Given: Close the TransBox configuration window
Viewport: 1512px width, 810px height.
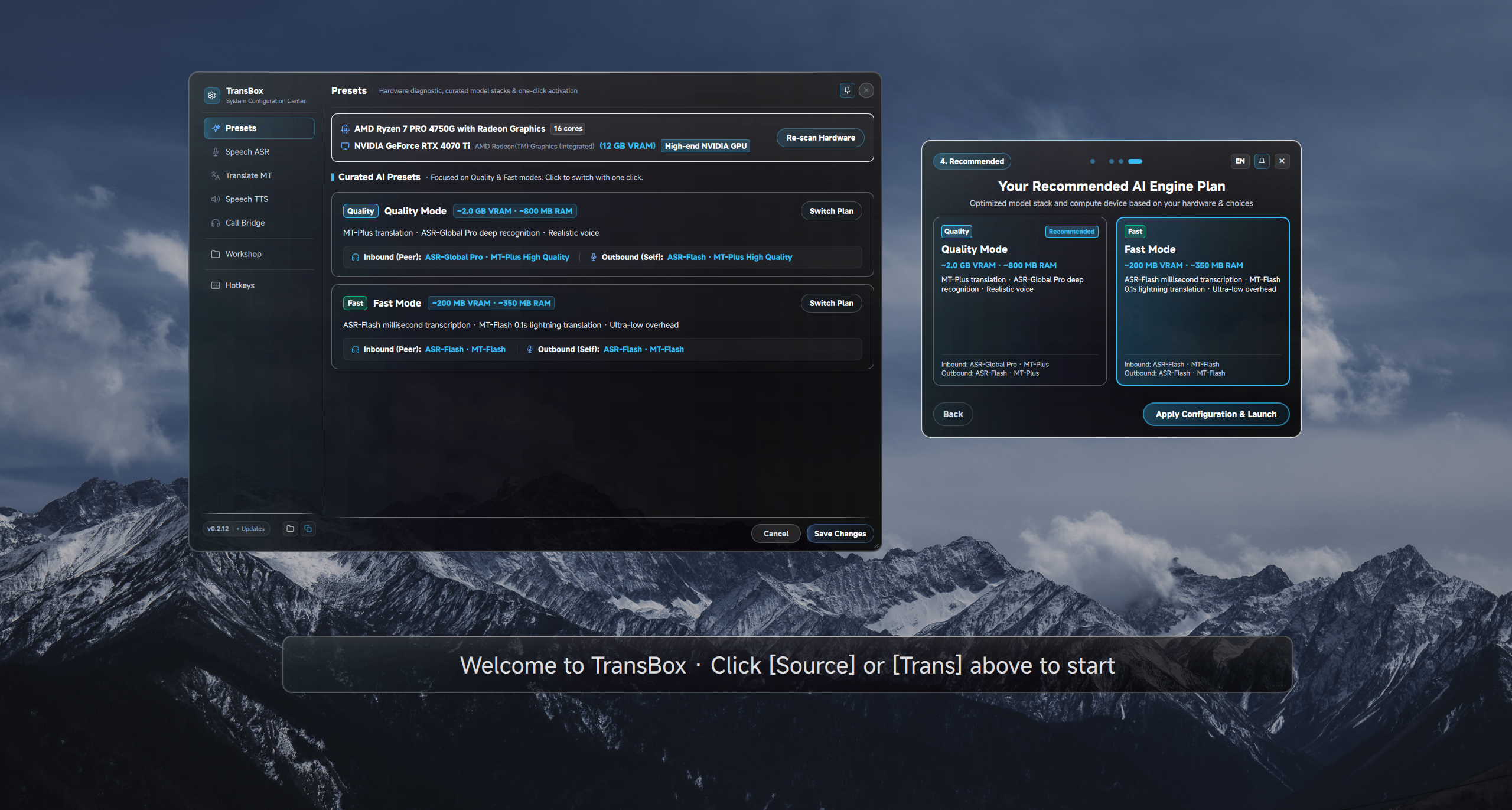Looking at the screenshot, I should click(866, 90).
